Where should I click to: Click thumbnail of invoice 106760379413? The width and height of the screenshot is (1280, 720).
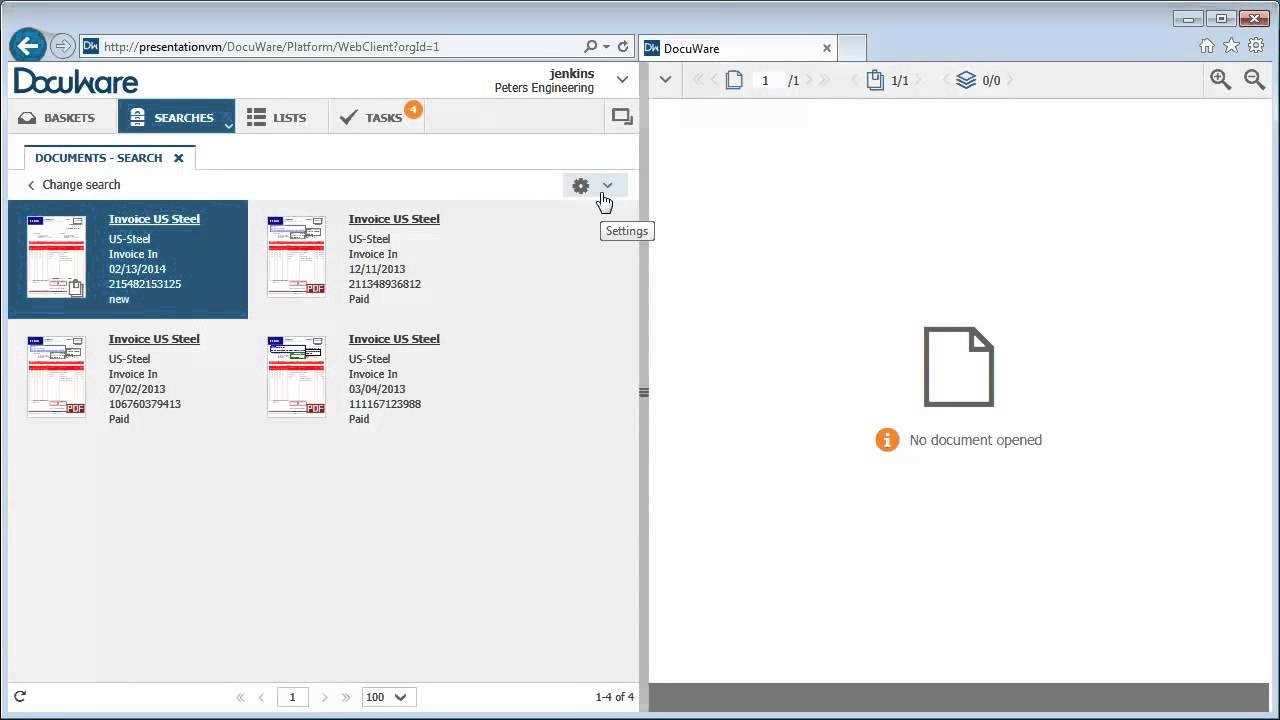(56, 376)
